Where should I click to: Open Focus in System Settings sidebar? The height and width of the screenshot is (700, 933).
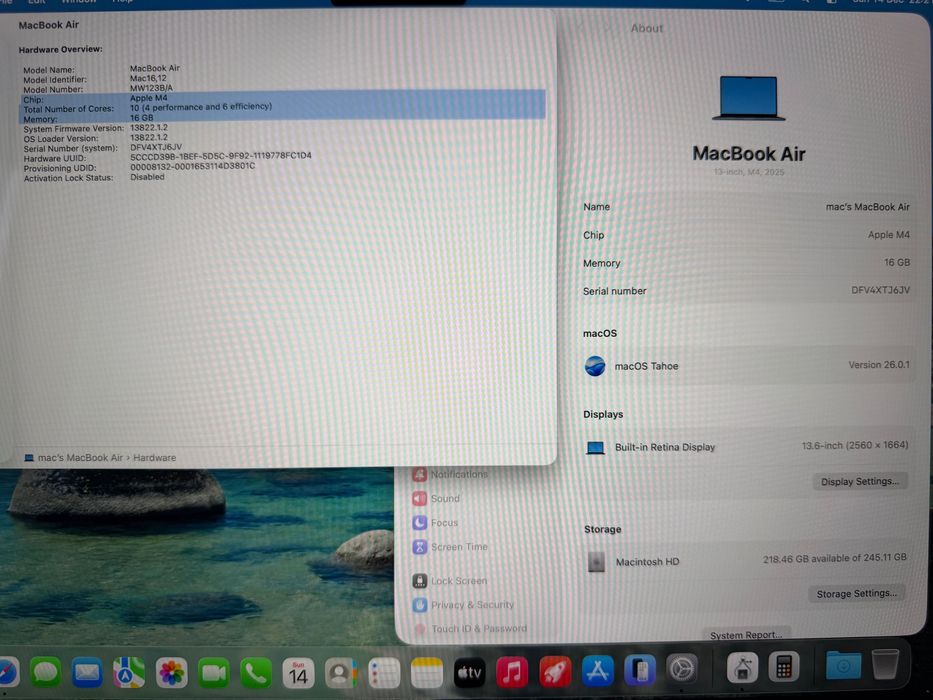(x=436, y=523)
